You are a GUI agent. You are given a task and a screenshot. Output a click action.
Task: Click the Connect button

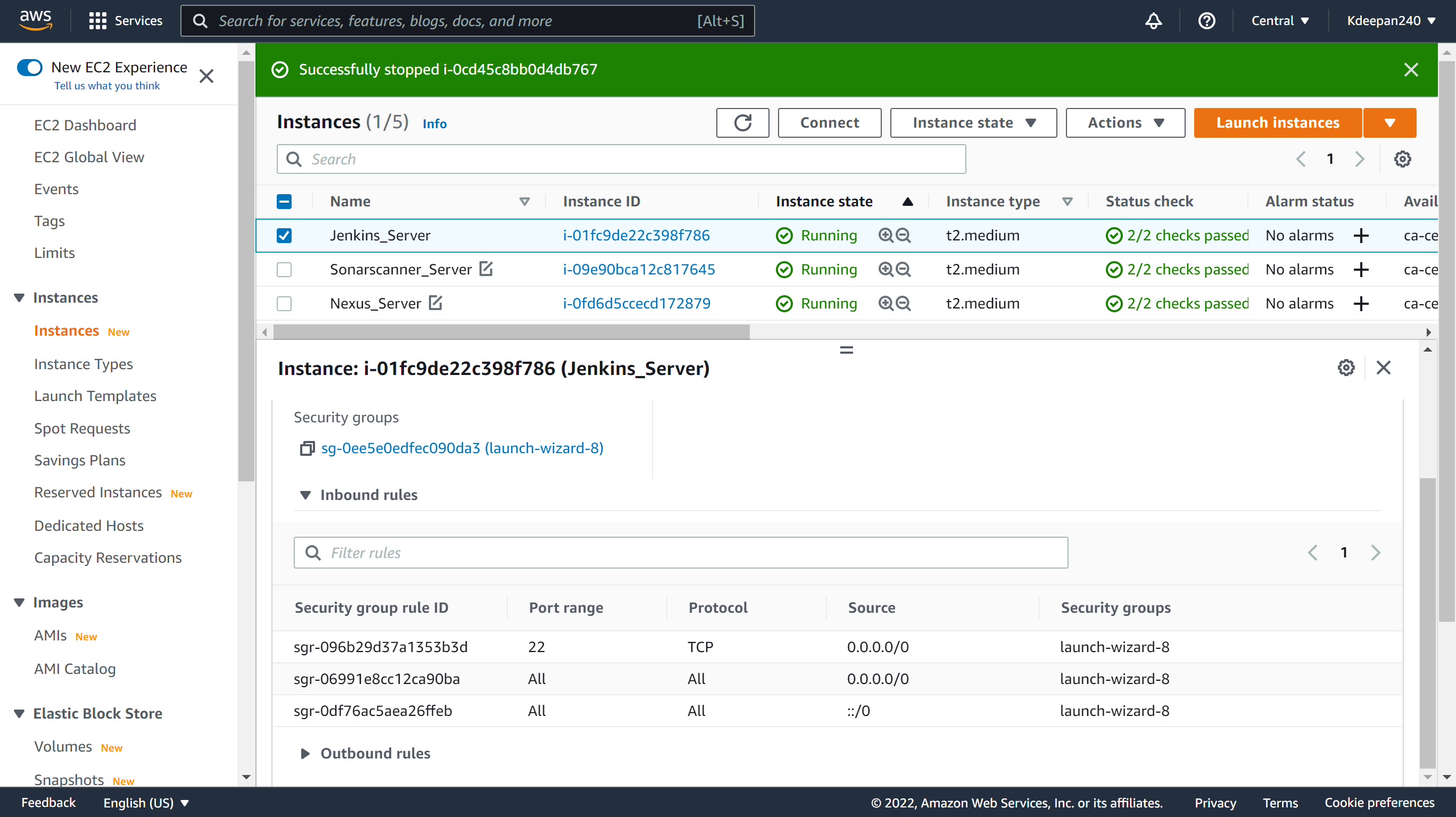tap(829, 123)
